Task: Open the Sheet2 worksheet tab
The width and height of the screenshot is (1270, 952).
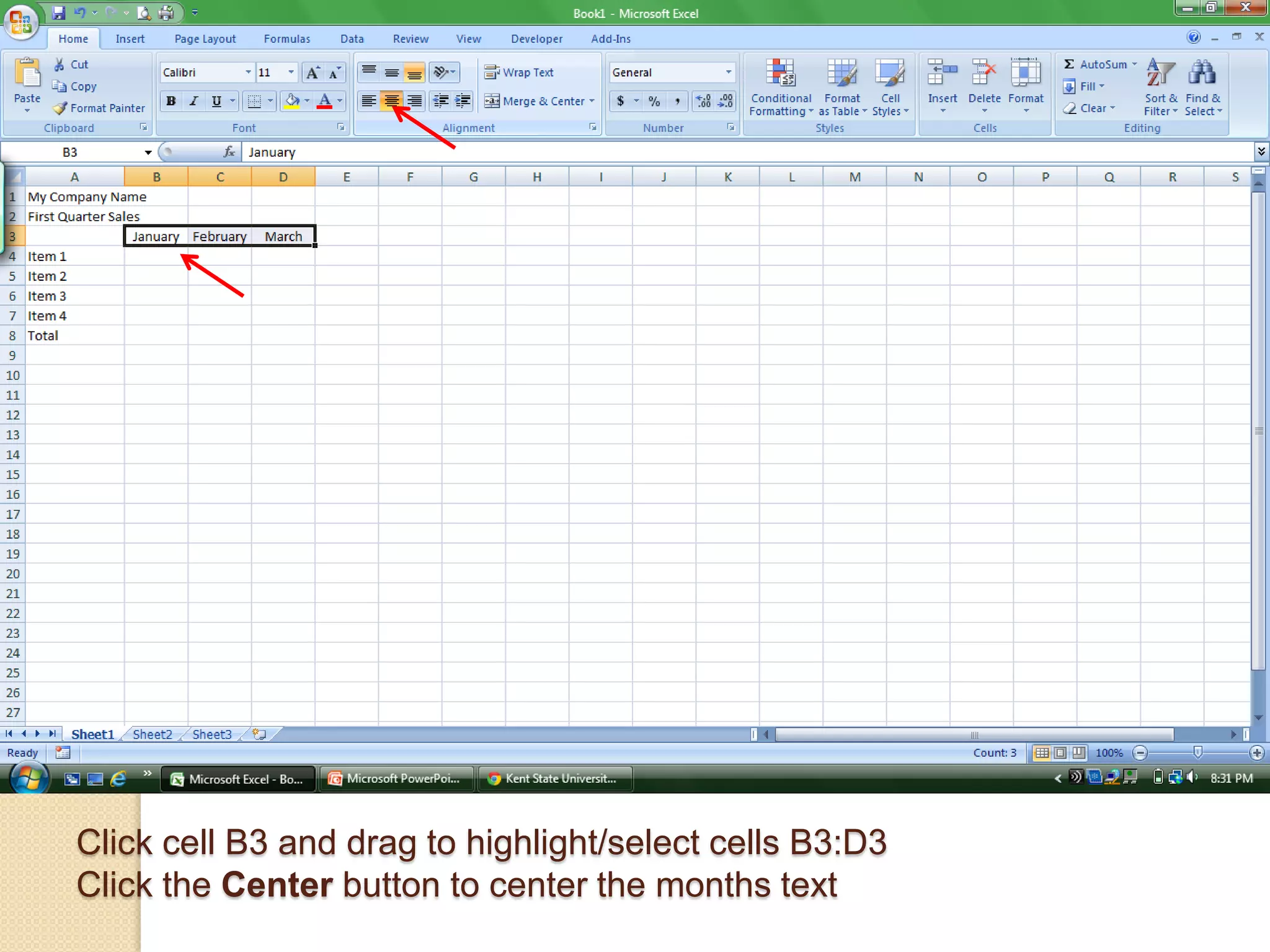Action: (152, 734)
